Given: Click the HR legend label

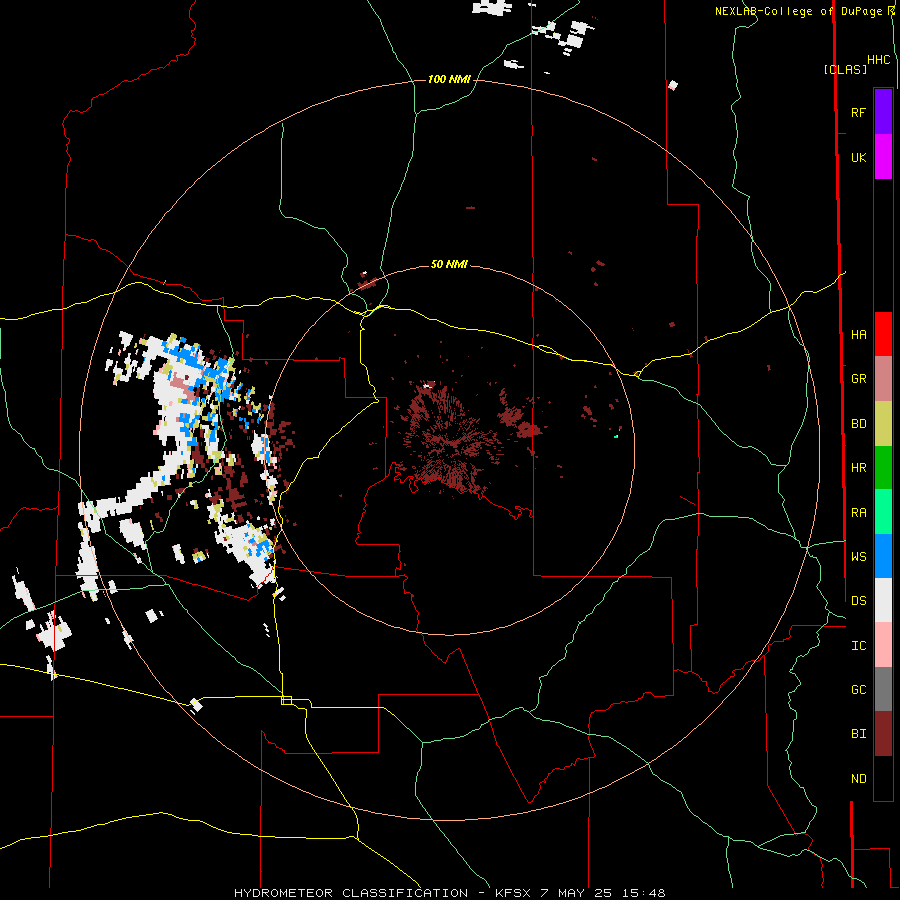Looking at the screenshot, I should (858, 468).
